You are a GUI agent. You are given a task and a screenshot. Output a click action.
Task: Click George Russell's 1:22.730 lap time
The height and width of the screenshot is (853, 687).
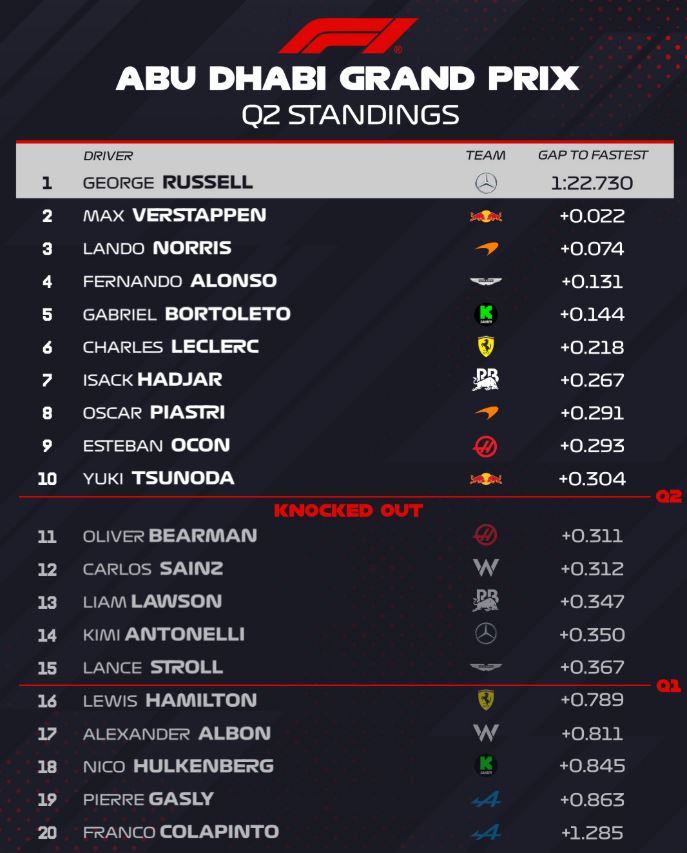click(592, 183)
